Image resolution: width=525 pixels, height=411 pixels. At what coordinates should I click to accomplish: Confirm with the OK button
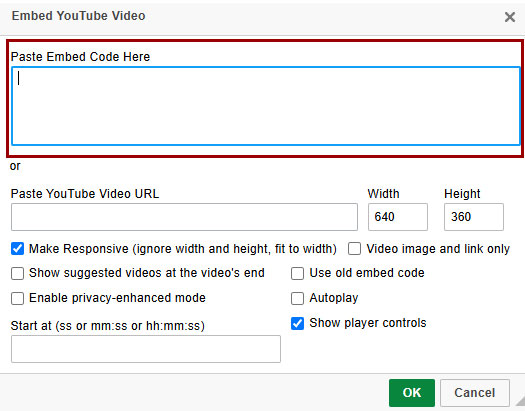tap(412, 393)
